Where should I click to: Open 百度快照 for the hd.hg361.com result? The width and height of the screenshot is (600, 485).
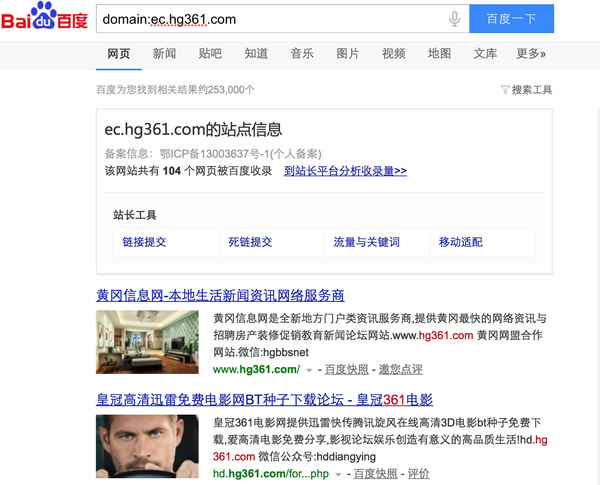click(x=375, y=474)
